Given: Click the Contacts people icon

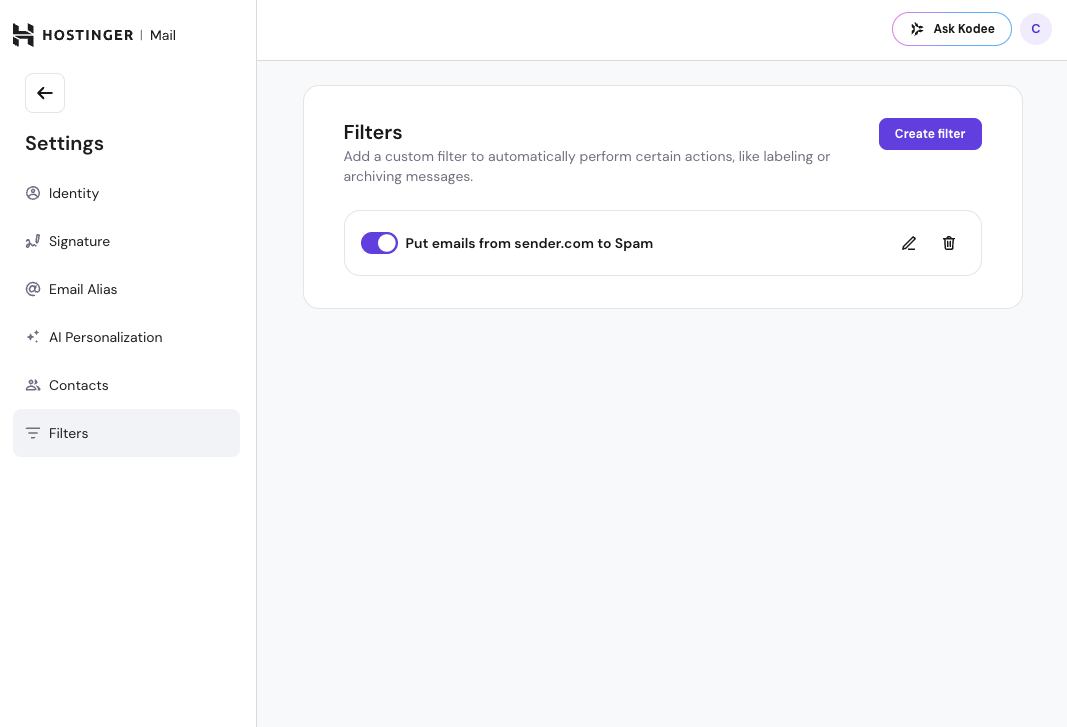Looking at the screenshot, I should 33,385.
